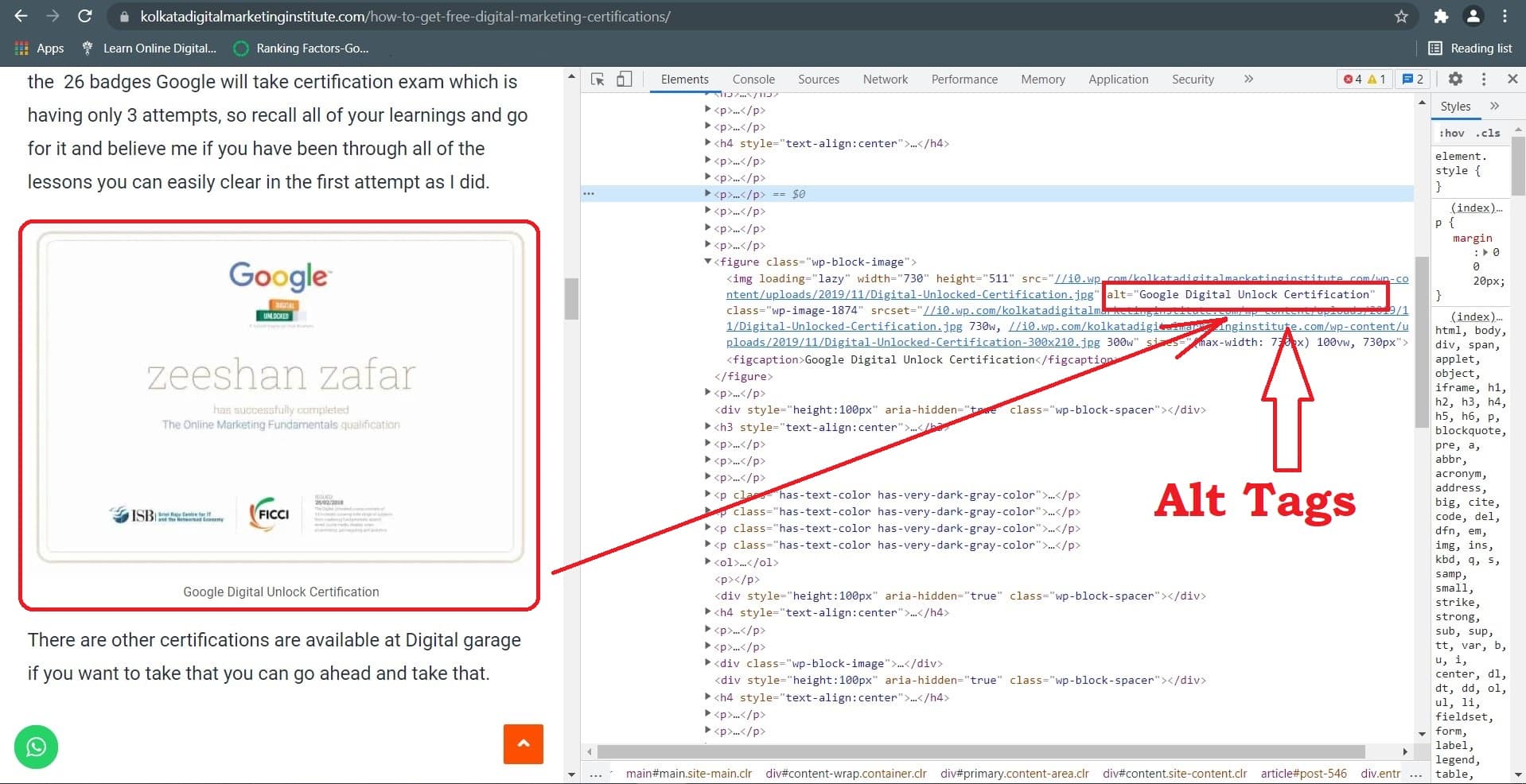Screen dimensions: 1526x784
Task: Click the Google certificate image
Action: pyautogui.click(x=280, y=398)
